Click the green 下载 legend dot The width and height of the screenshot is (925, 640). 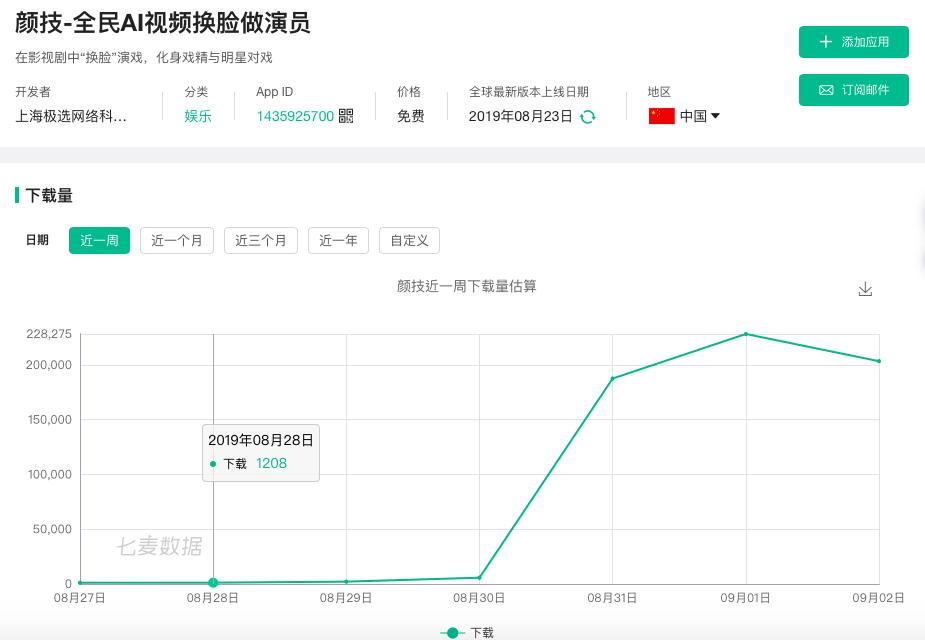452,632
